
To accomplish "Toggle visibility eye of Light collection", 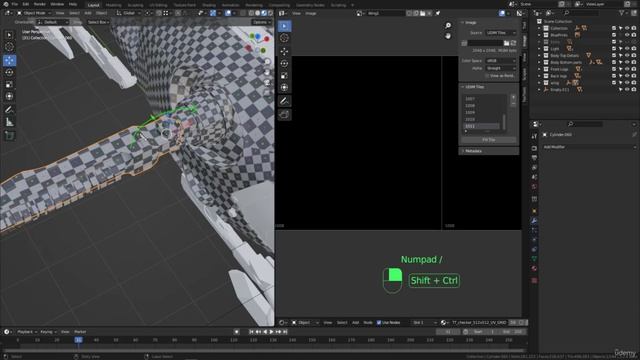I will point(627,49).
